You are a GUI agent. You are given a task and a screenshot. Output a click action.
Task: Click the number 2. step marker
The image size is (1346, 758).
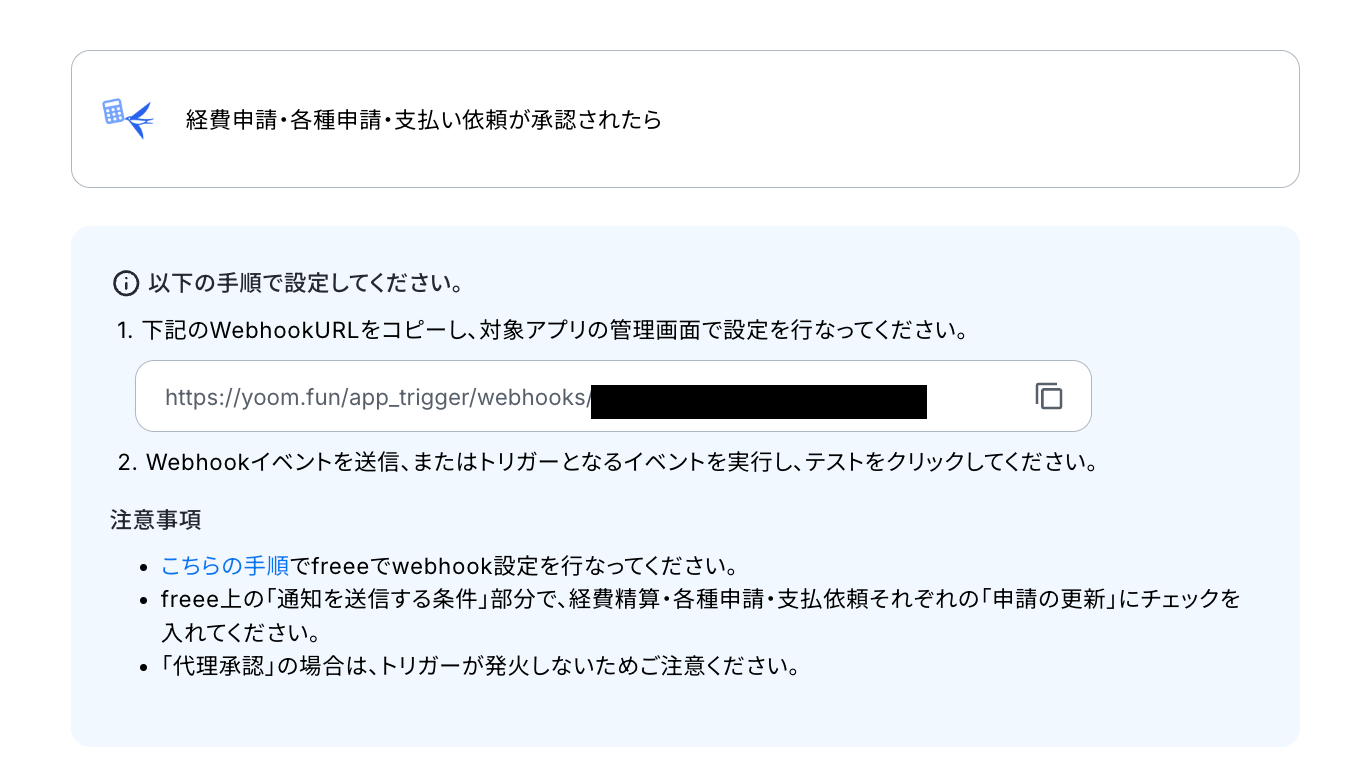coord(126,463)
